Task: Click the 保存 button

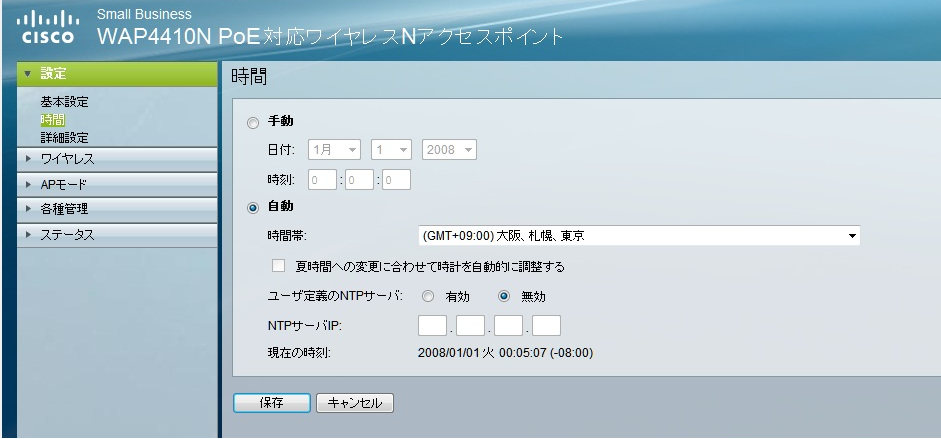Action: [x=272, y=403]
